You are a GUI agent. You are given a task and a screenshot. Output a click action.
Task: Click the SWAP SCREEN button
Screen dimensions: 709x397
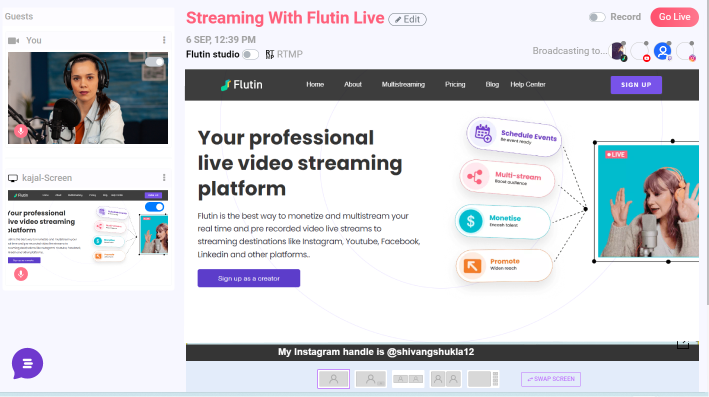tap(551, 379)
